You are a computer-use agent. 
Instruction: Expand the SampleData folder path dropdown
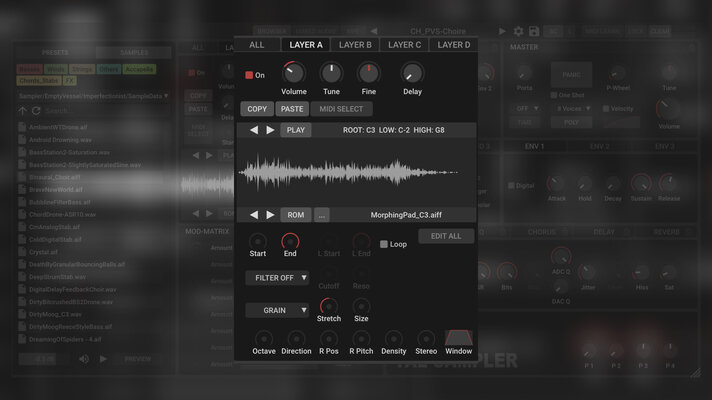point(93,96)
